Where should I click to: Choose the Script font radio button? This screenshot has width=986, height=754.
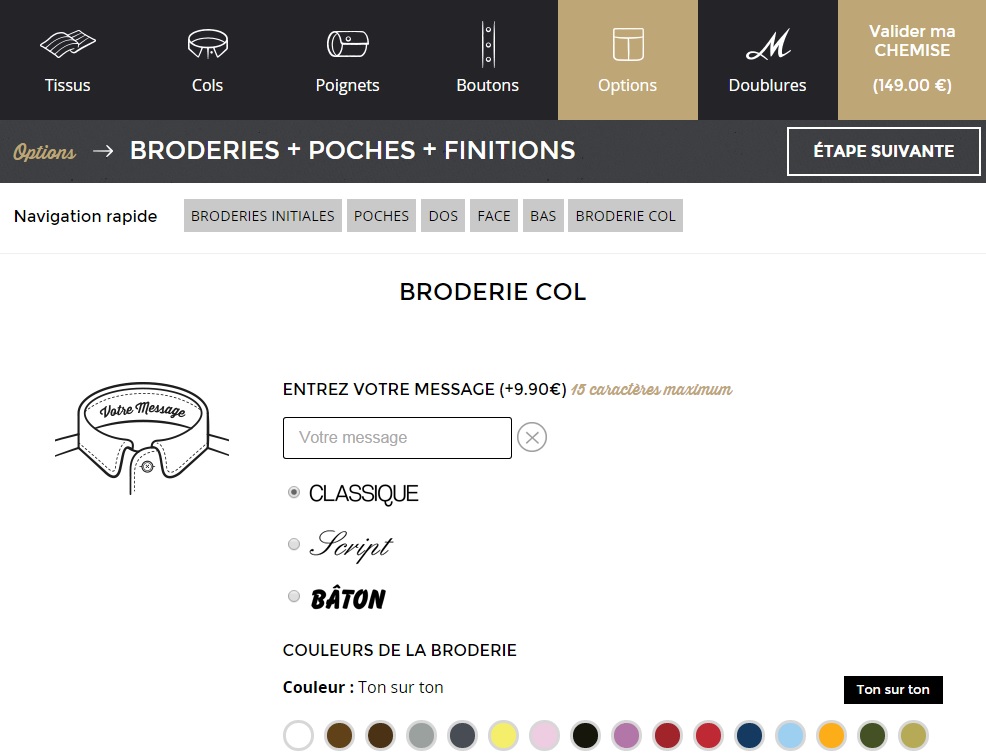[294, 544]
